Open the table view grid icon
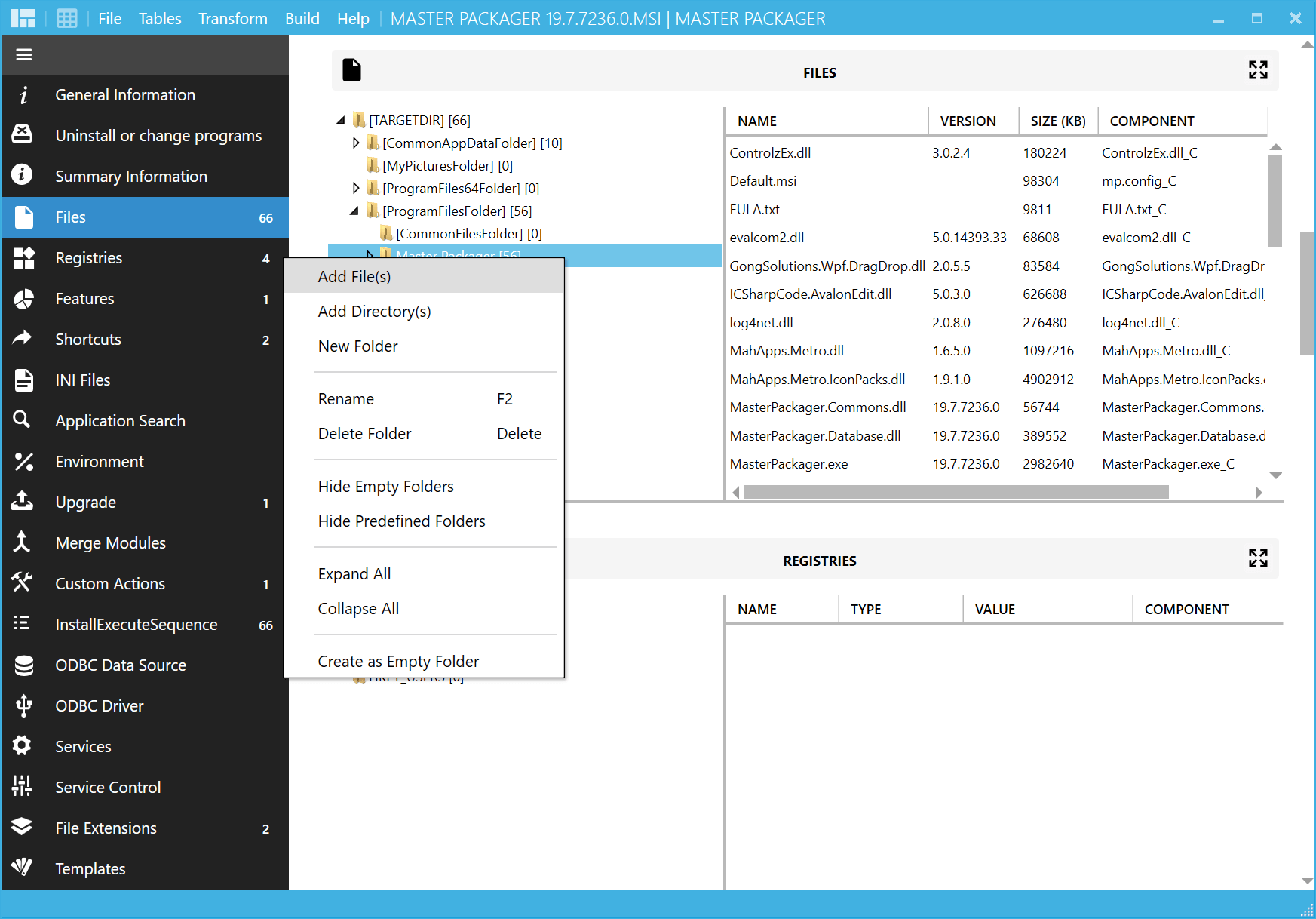This screenshot has height=919, width=1316. click(x=67, y=18)
